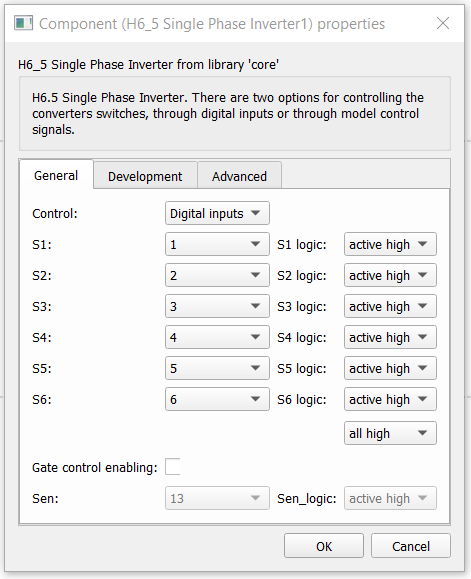Click the component window icon in title bar
This screenshot has width=471, height=579.
coord(23,23)
